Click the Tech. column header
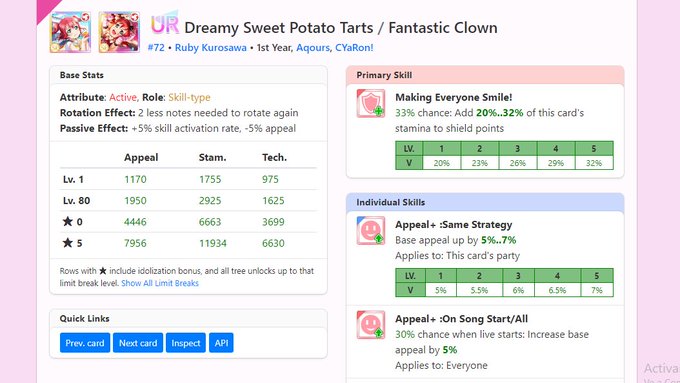 (274, 157)
